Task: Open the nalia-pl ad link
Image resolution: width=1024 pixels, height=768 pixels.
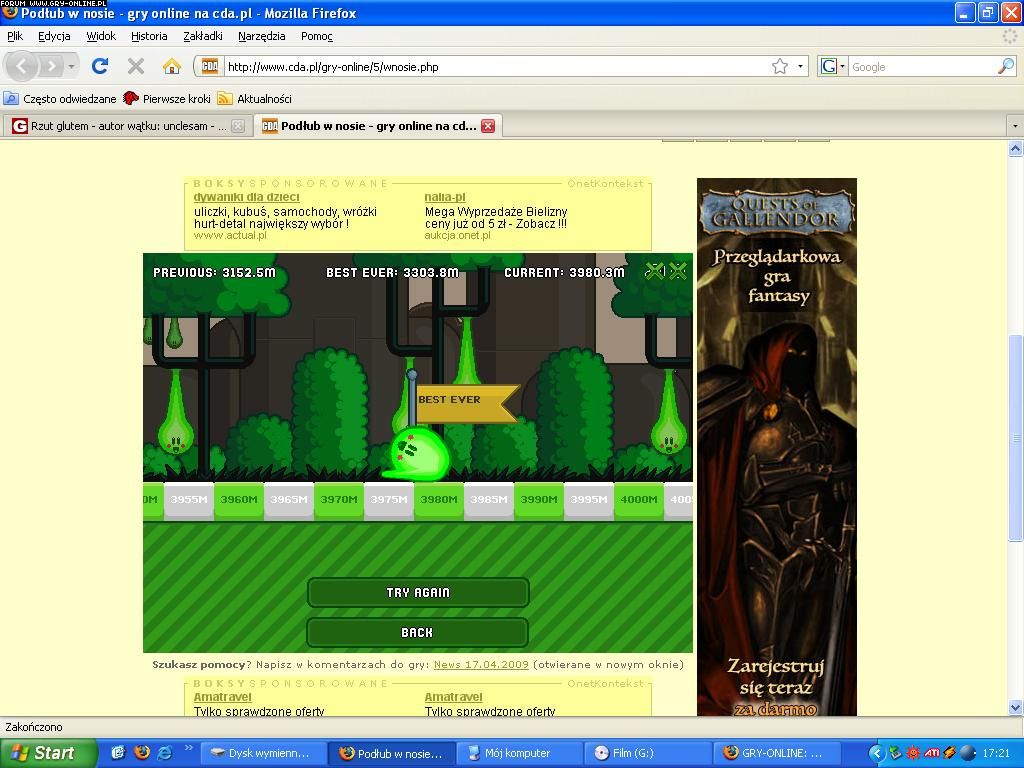Action: click(445, 197)
